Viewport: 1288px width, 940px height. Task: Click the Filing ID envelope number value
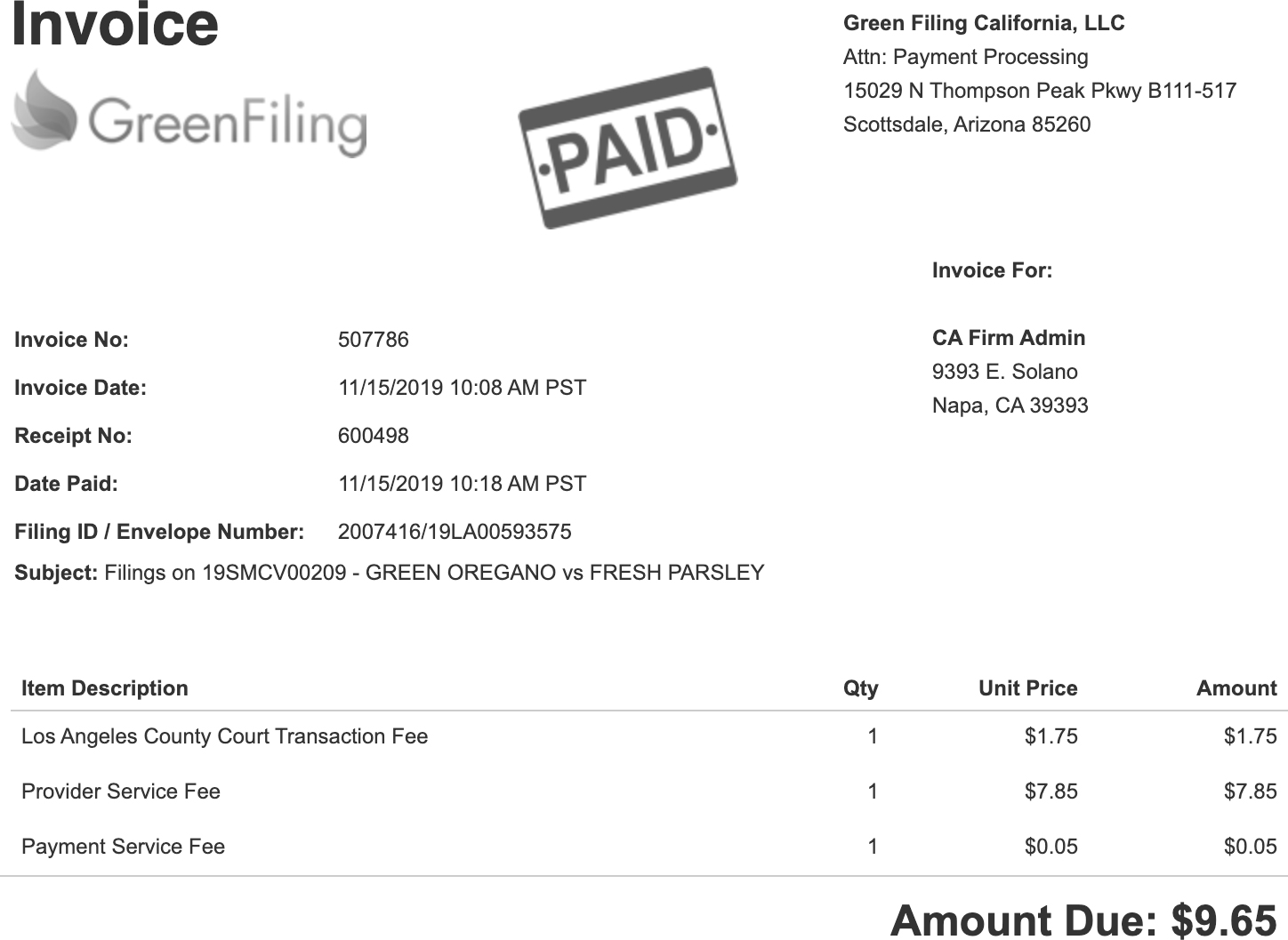[455, 532]
